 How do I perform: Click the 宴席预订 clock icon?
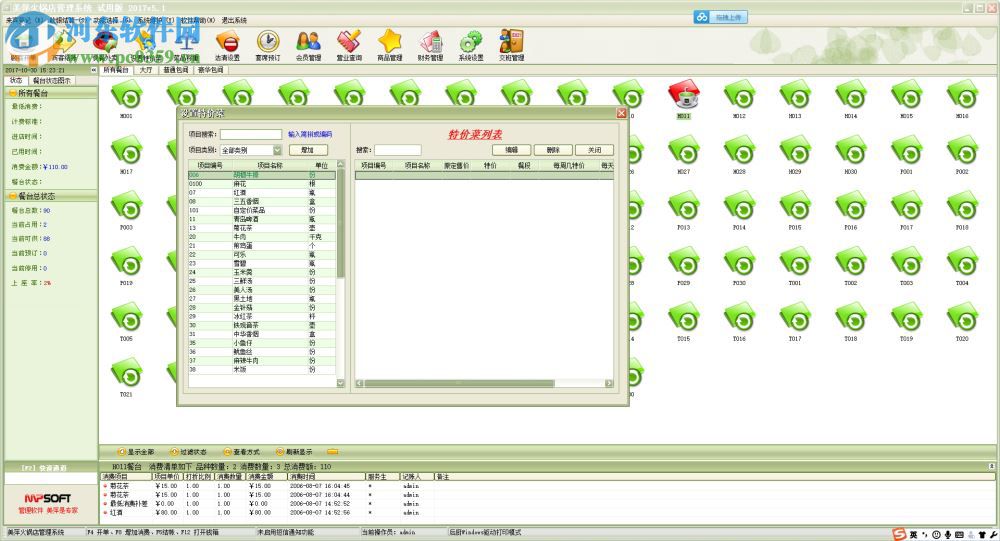(268, 44)
